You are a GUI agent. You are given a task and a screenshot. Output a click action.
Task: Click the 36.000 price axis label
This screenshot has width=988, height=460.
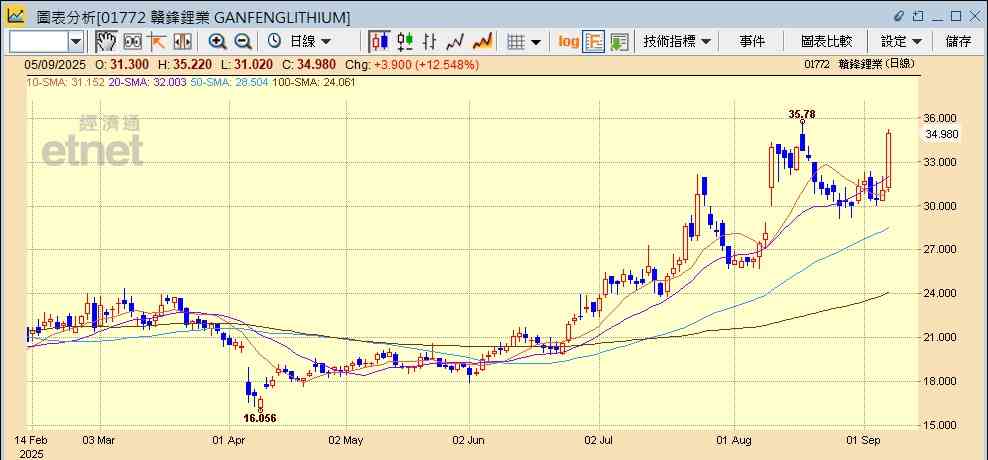tap(937, 118)
